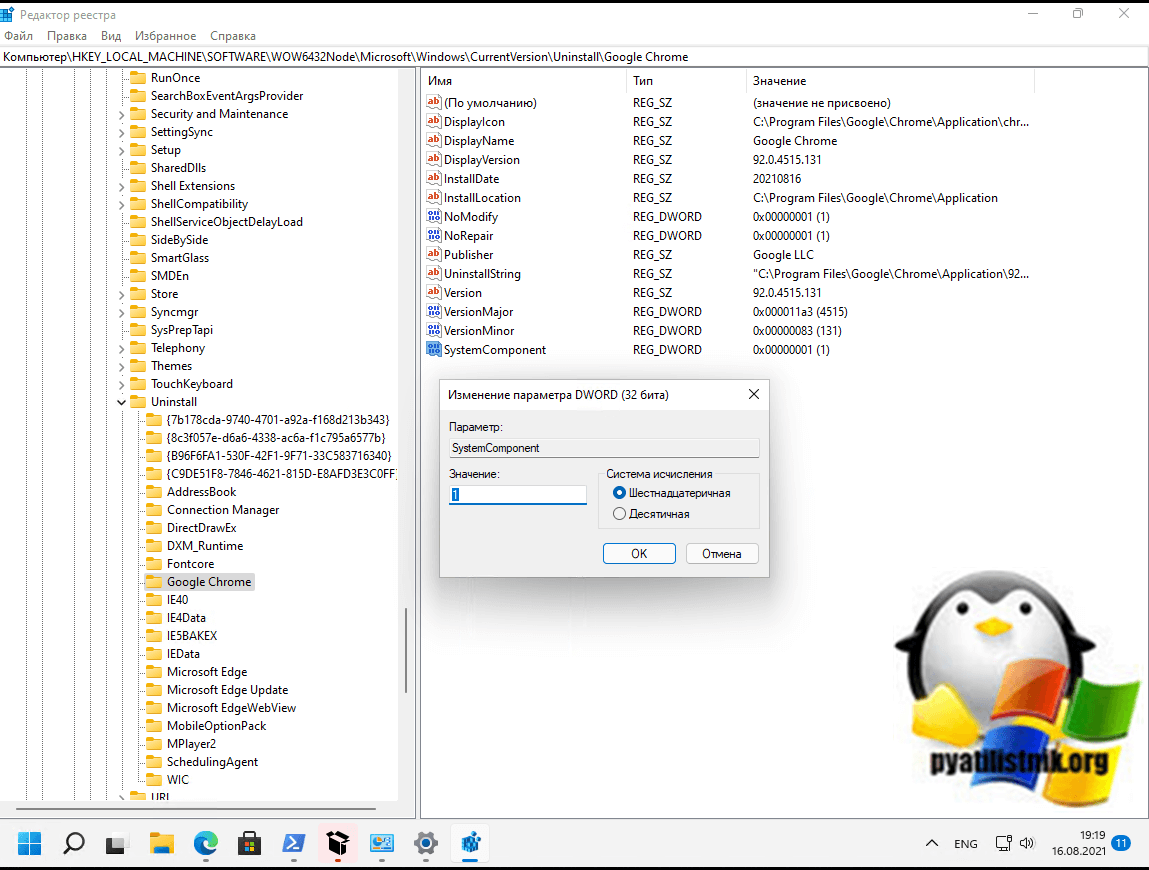
Task: Click the Значение input field
Action: click(x=517, y=495)
